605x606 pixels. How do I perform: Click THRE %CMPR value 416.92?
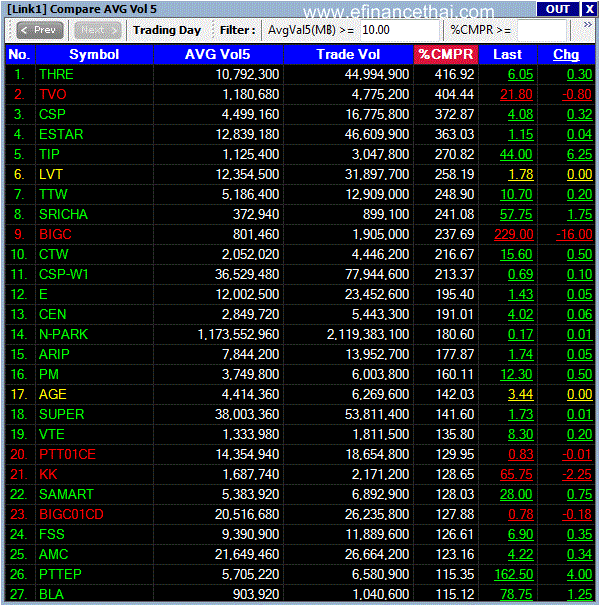[x=454, y=75]
